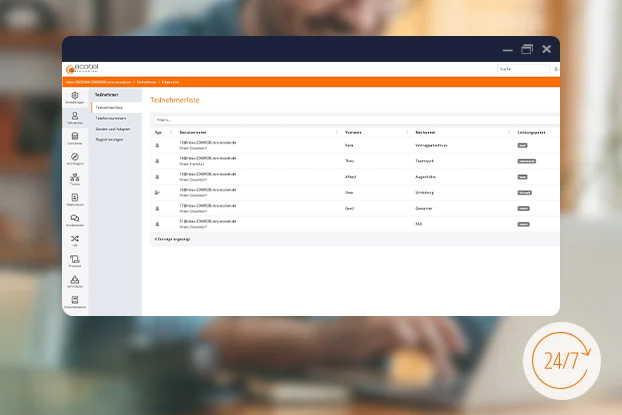Open the Registrierungen submenu item
The height and width of the screenshot is (415, 622).
coord(110,141)
